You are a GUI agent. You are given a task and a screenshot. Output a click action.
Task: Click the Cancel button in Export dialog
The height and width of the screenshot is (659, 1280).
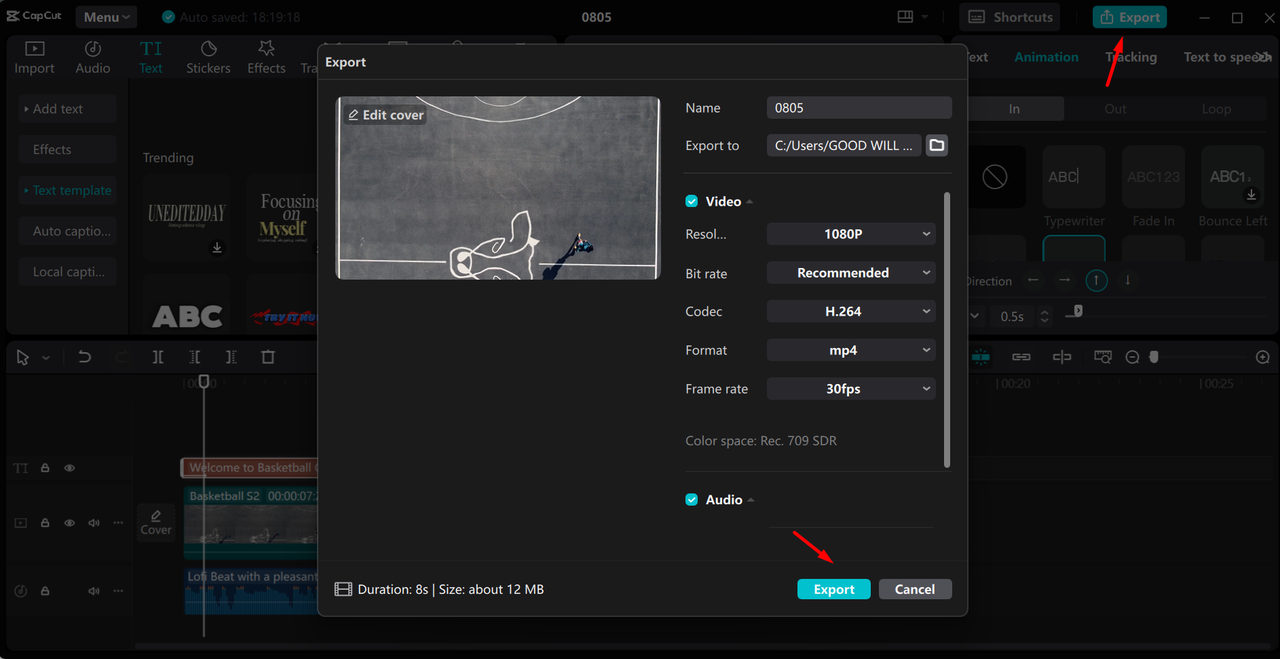coord(915,589)
